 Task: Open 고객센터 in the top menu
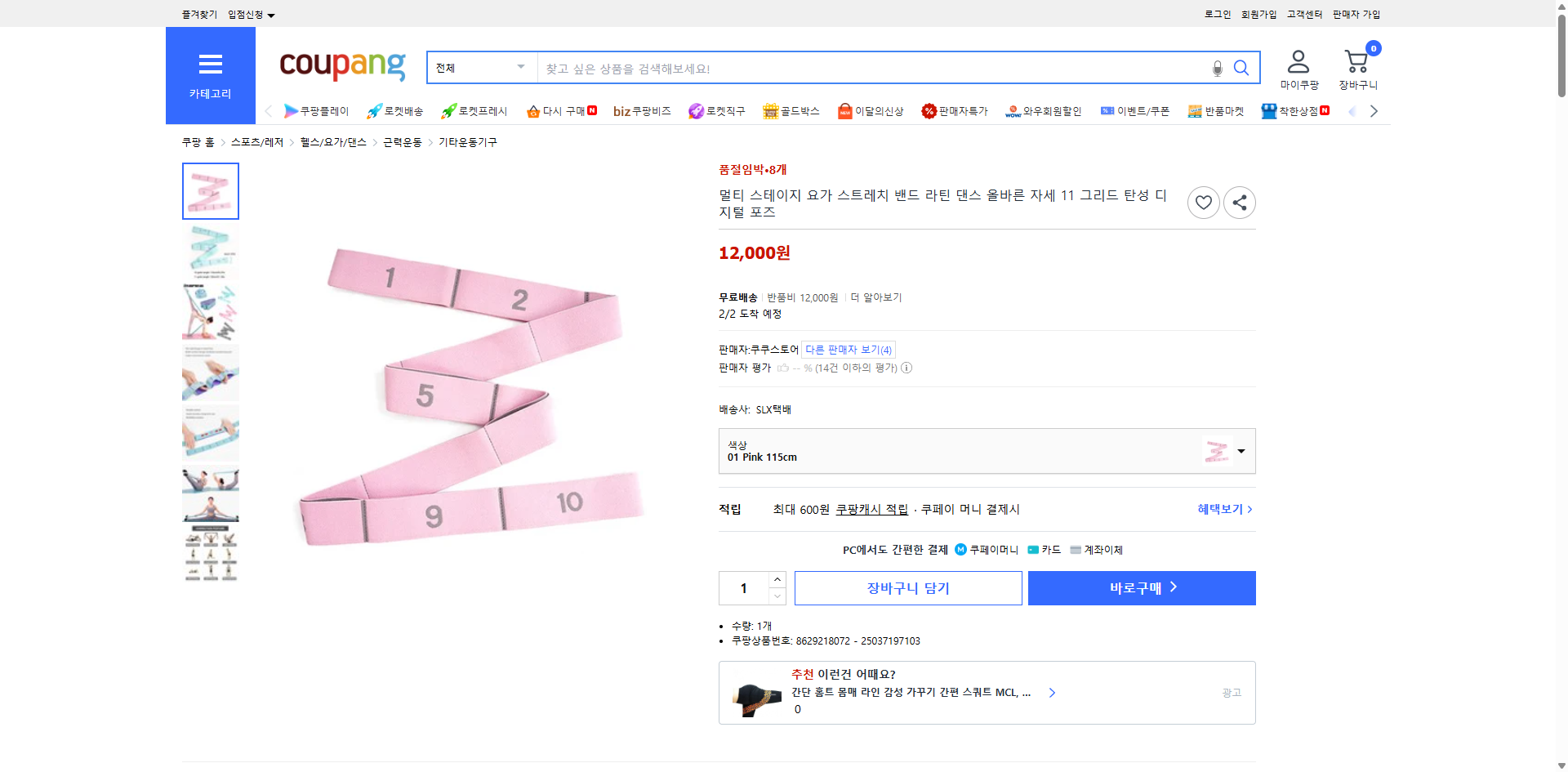tap(1303, 14)
